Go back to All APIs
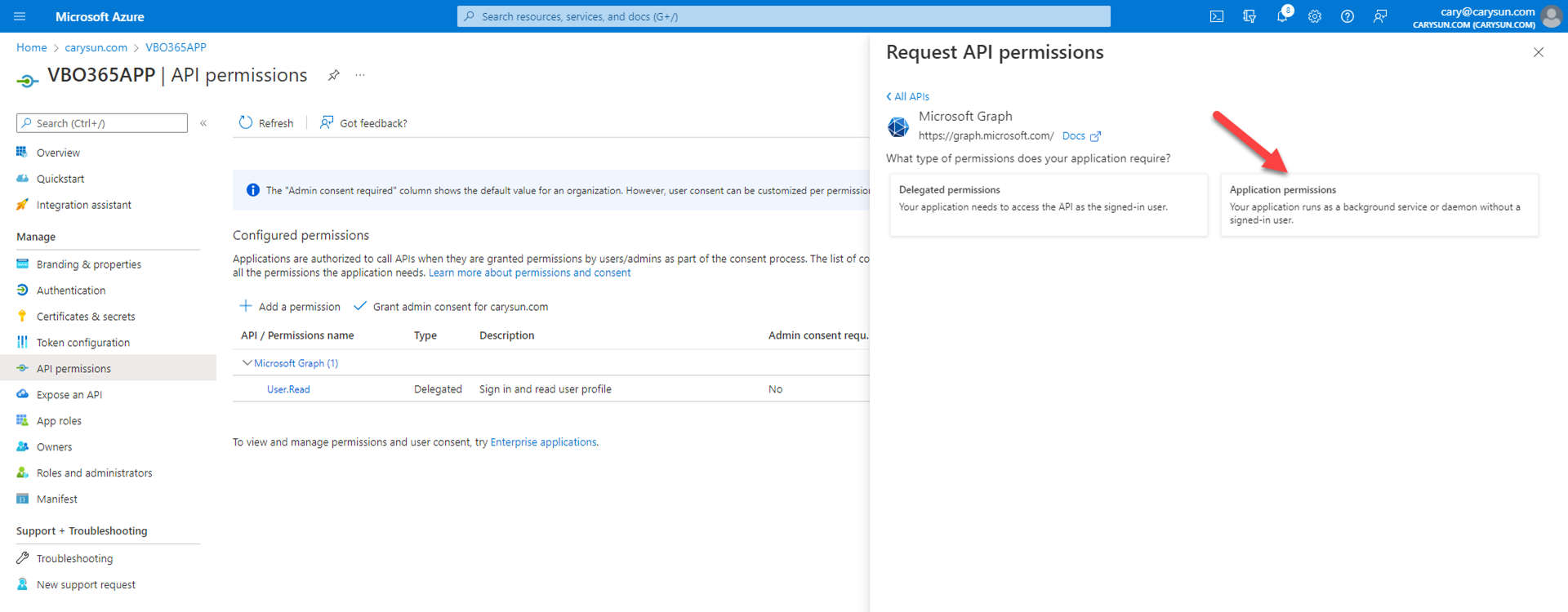The width and height of the screenshot is (1568, 612). pyautogui.click(x=907, y=96)
